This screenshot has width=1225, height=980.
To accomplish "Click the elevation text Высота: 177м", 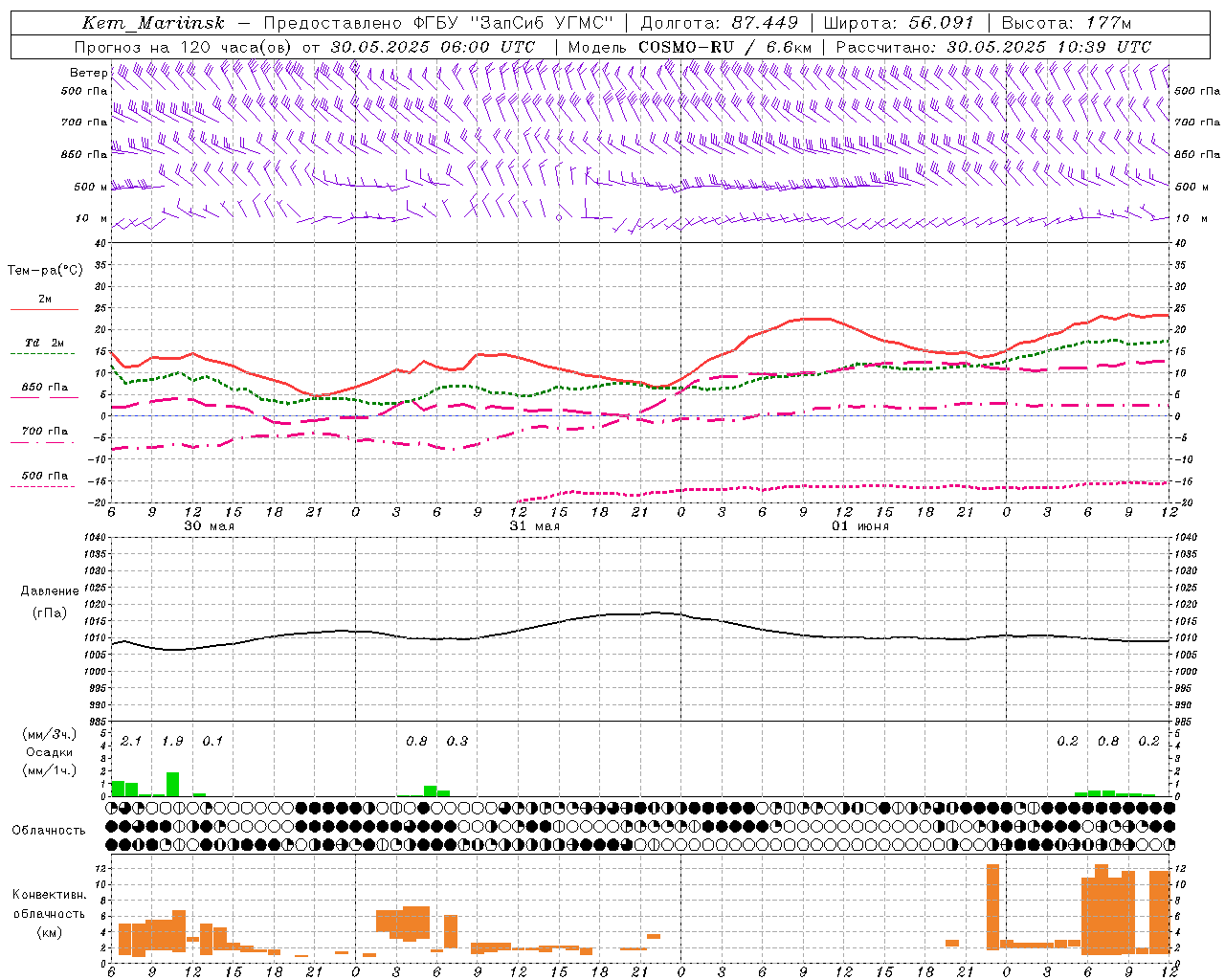I will [x=1065, y=23].
